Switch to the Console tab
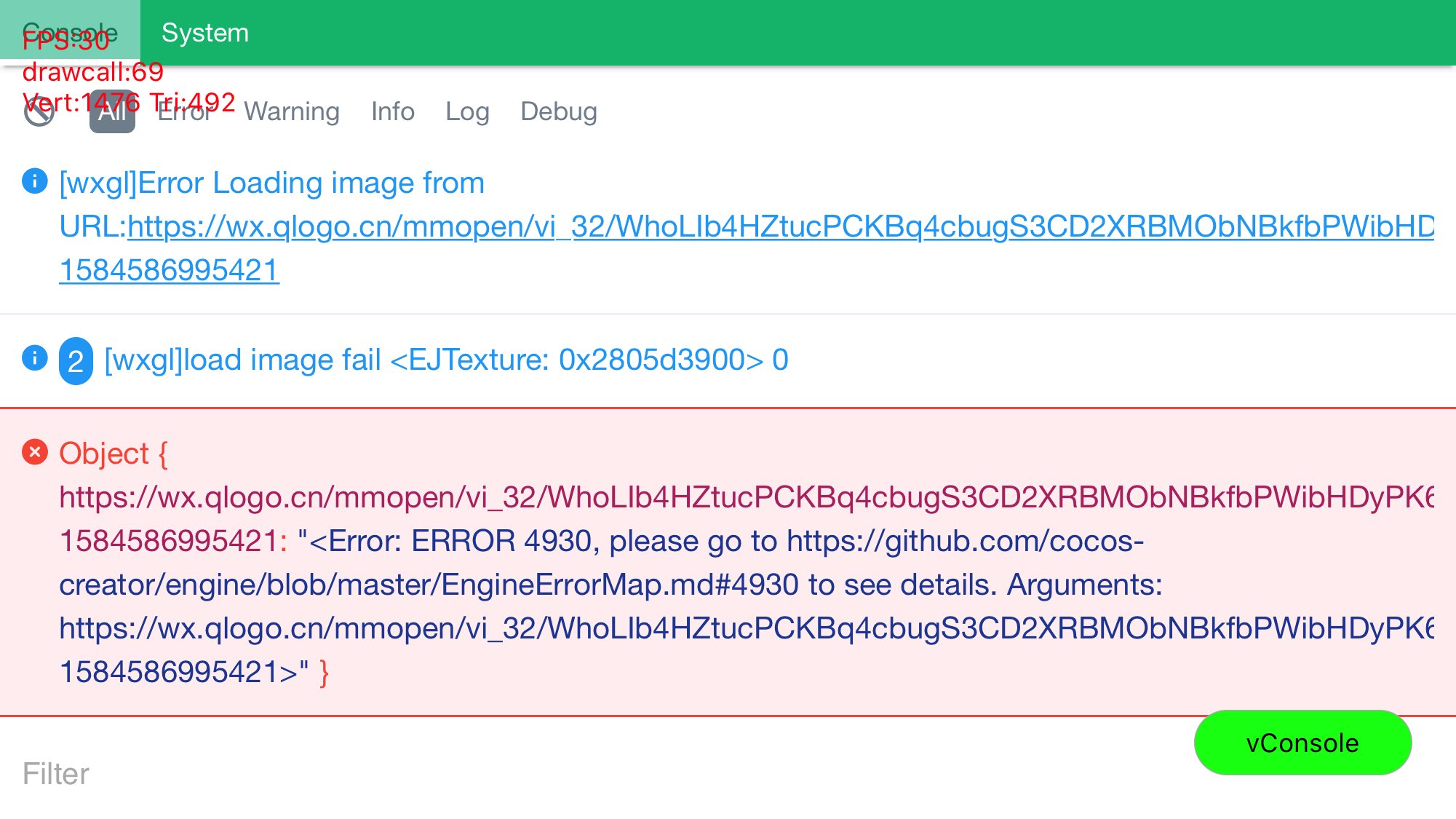Image resolution: width=1456 pixels, height=819 pixels. pos(70,33)
